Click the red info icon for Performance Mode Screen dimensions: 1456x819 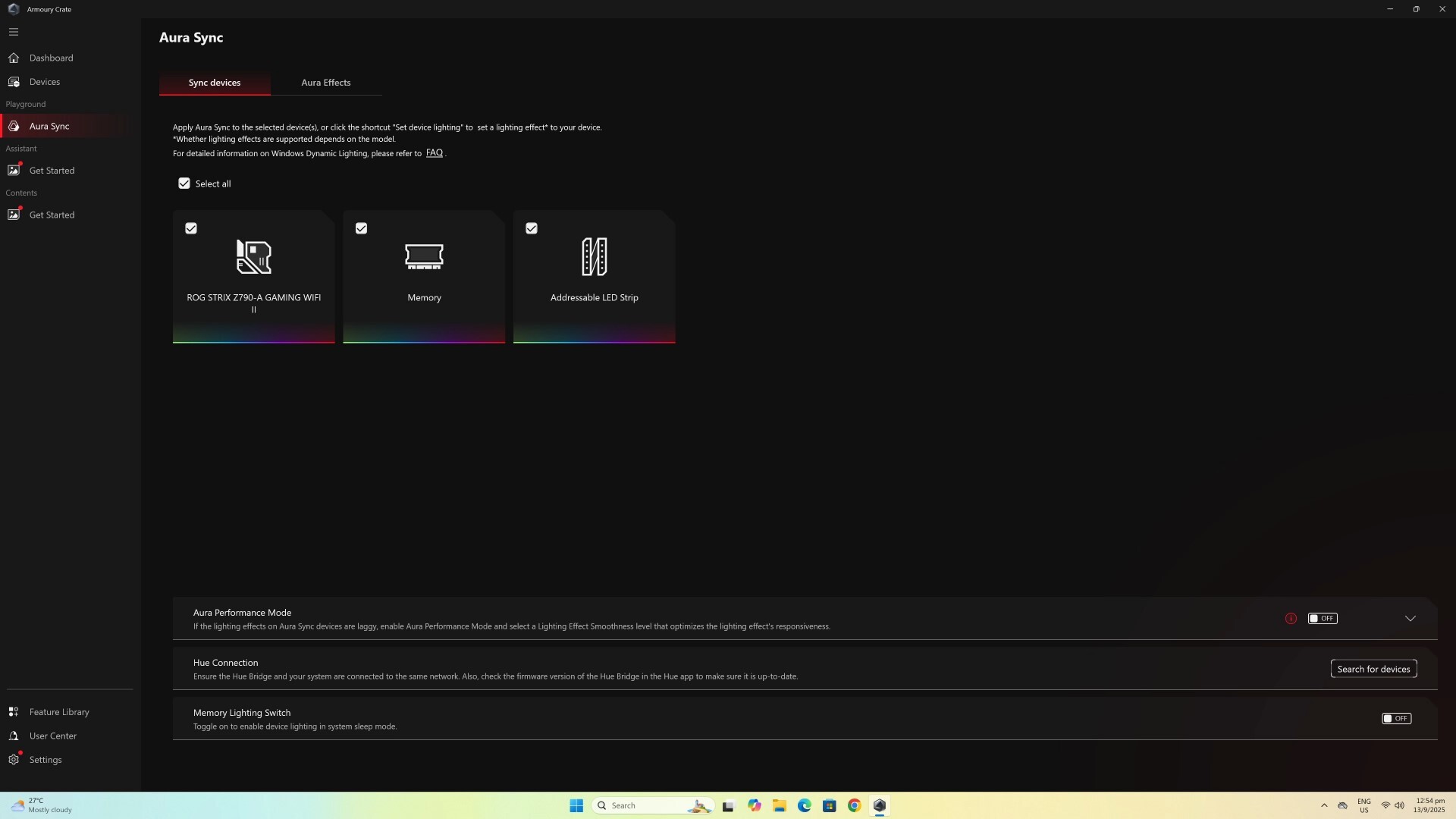1291,619
